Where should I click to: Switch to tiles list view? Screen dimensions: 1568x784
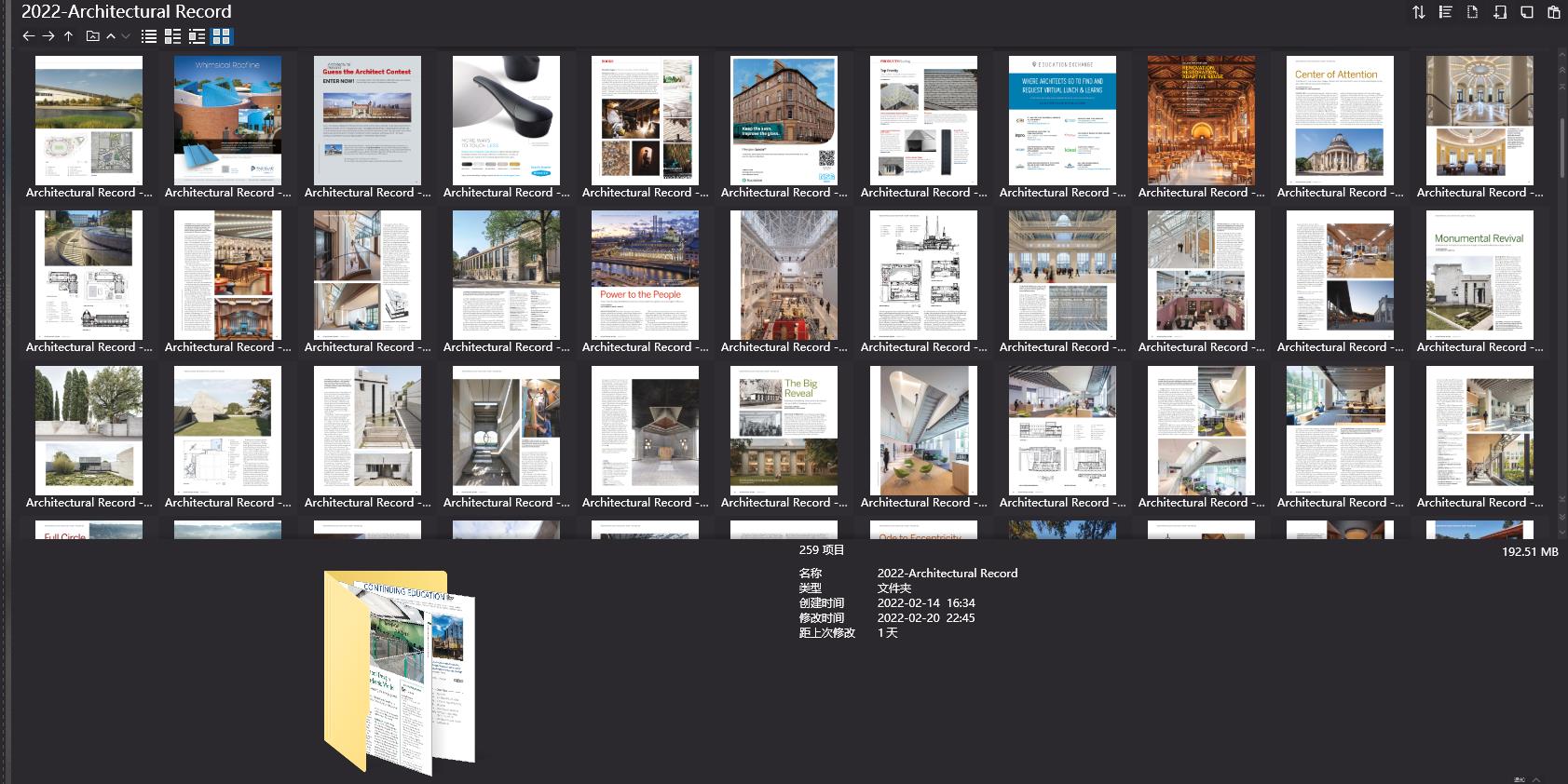173,36
